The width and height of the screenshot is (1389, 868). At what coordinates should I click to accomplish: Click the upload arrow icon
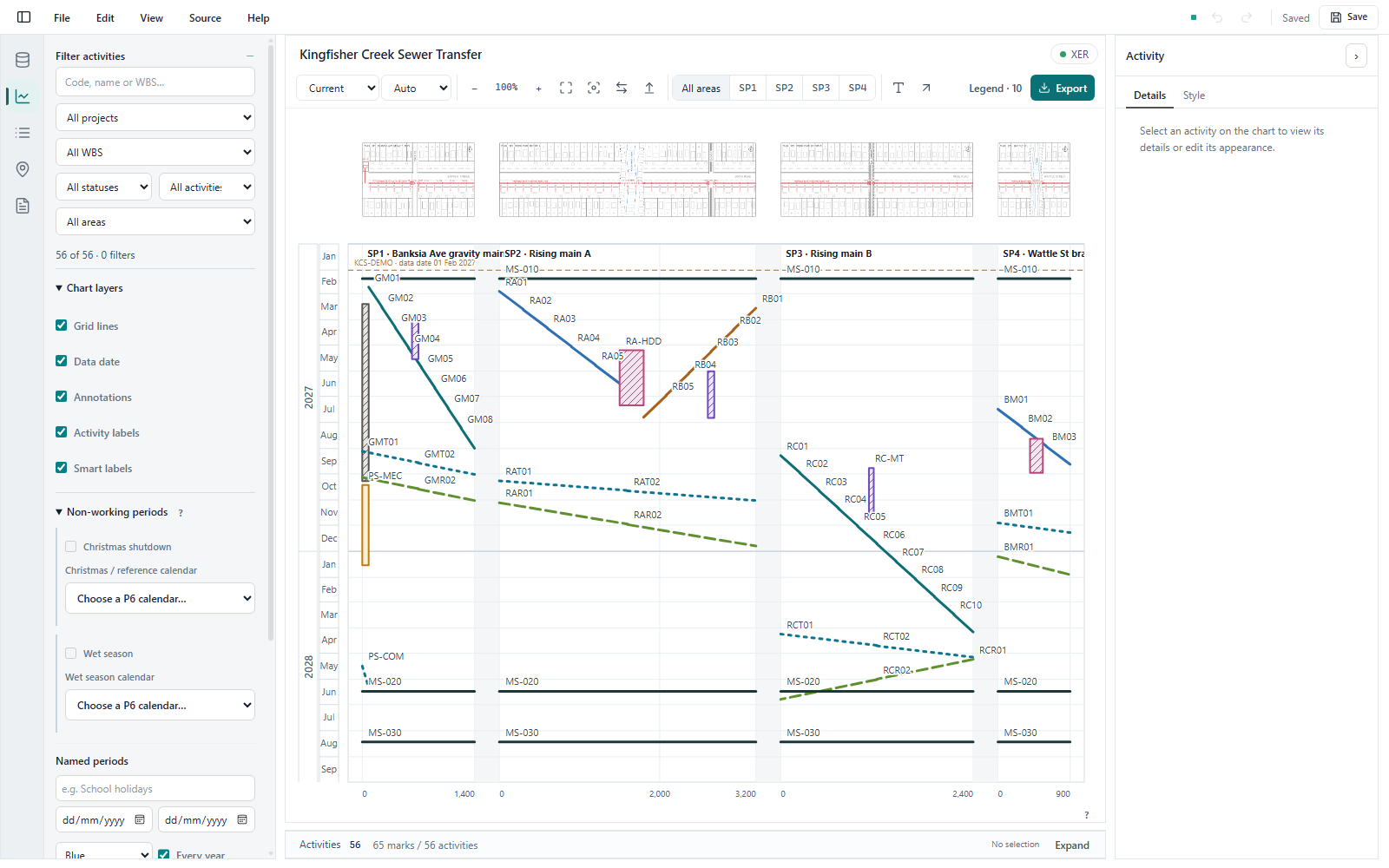[x=649, y=88]
